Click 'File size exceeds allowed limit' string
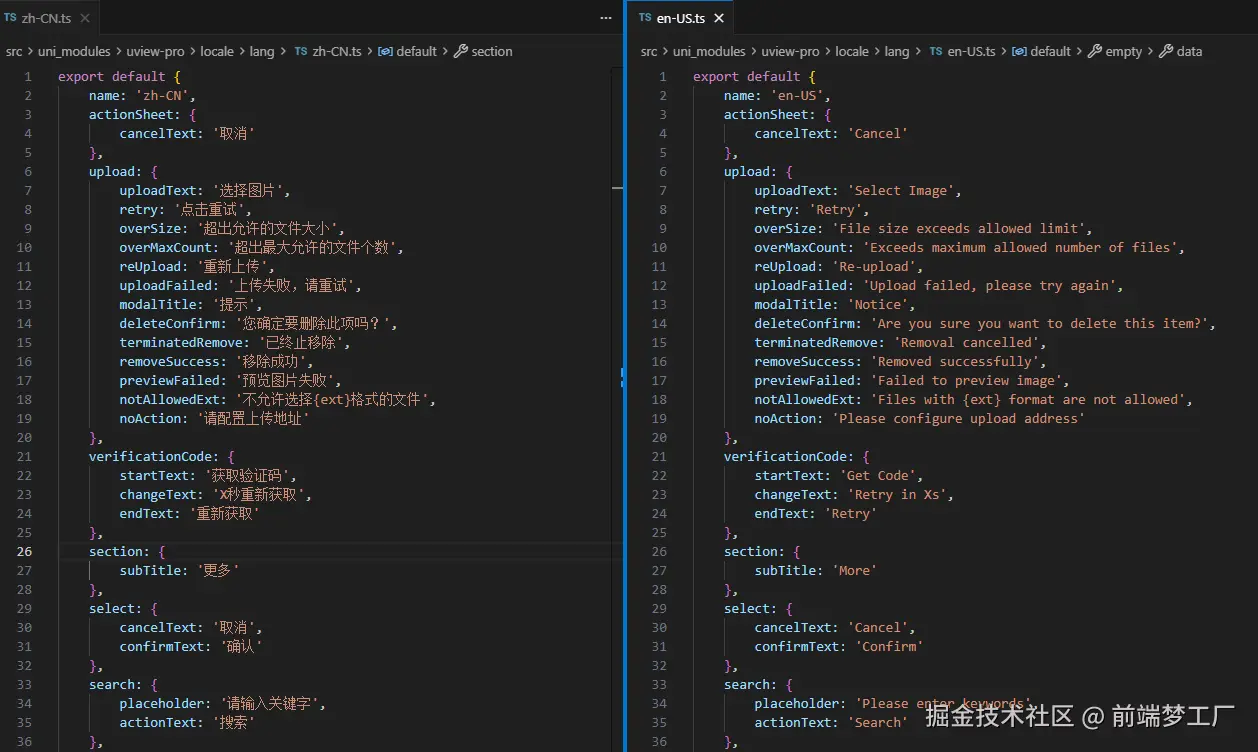 (x=961, y=228)
